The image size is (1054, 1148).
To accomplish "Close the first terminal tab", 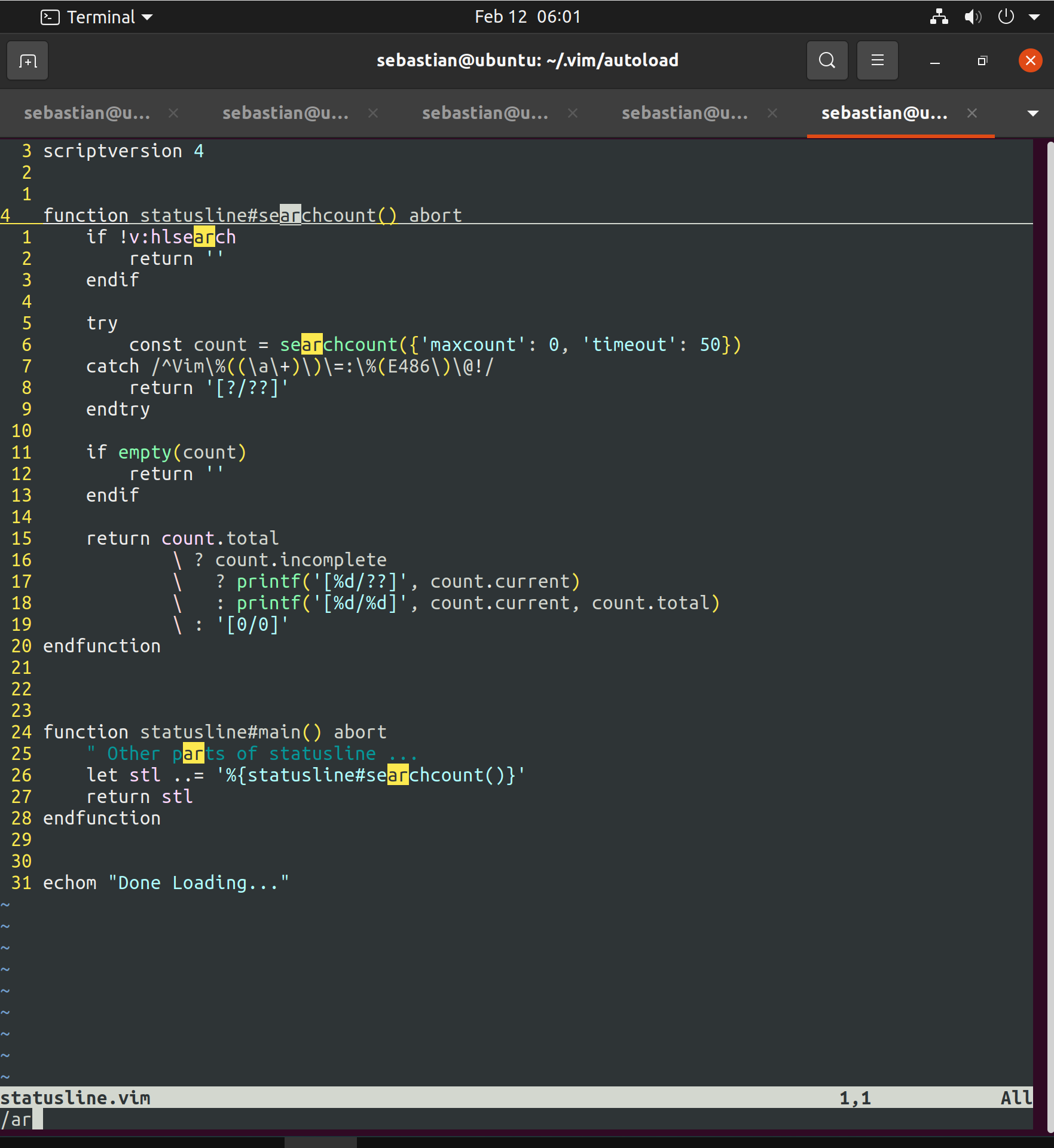I will click(x=173, y=113).
